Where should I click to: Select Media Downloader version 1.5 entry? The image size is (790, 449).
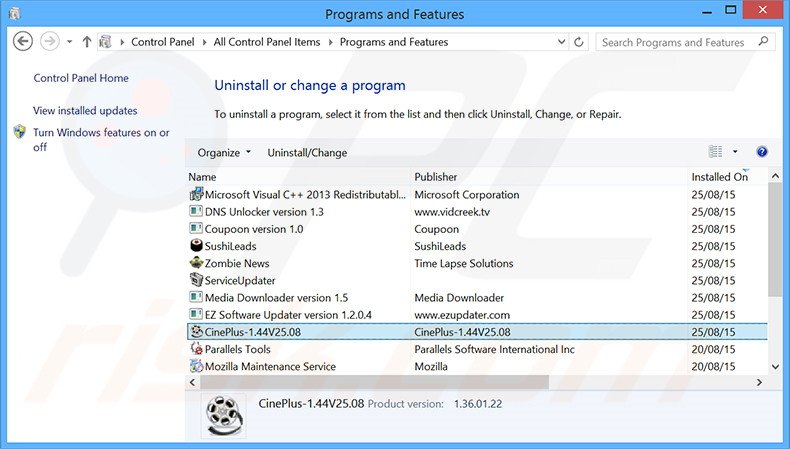tap(276, 297)
